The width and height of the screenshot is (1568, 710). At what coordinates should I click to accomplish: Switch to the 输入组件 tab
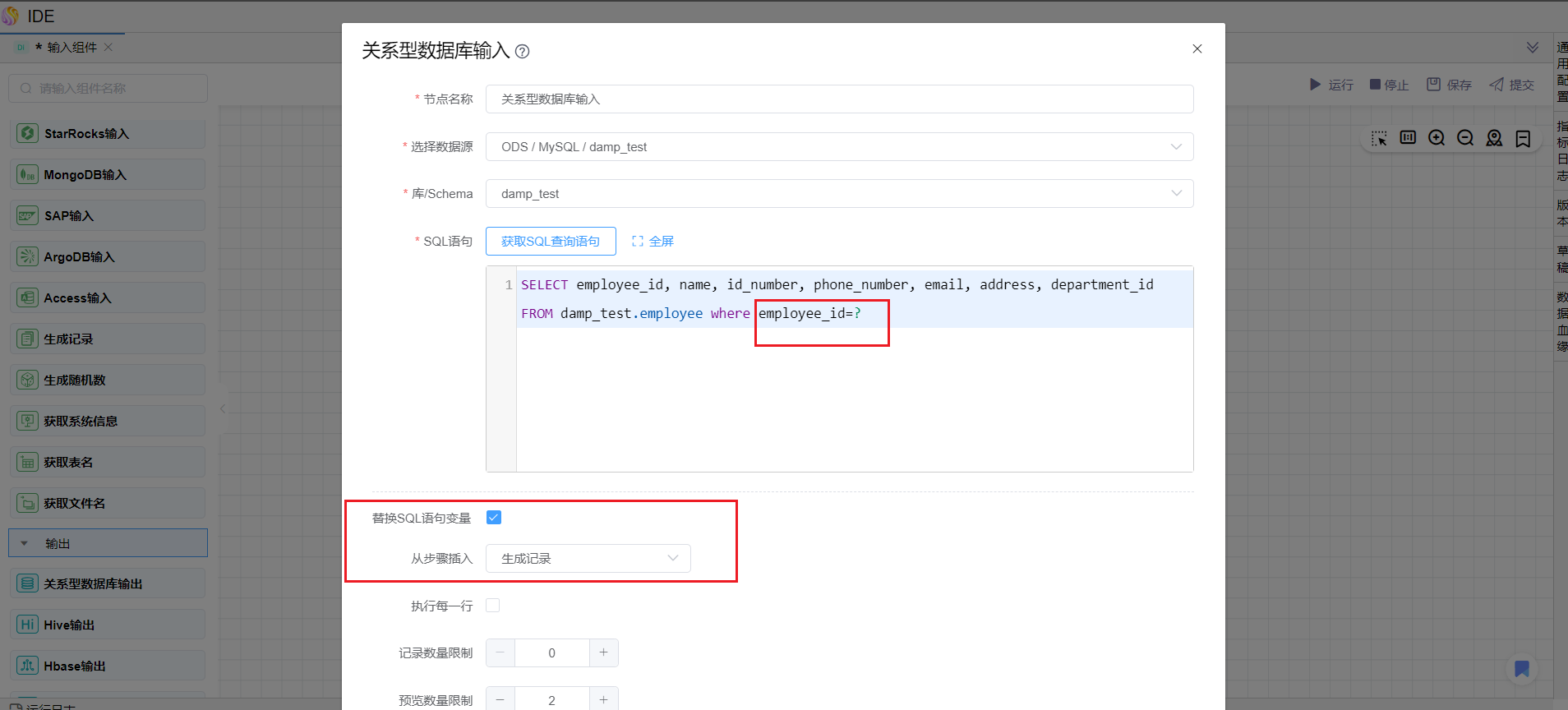71,48
